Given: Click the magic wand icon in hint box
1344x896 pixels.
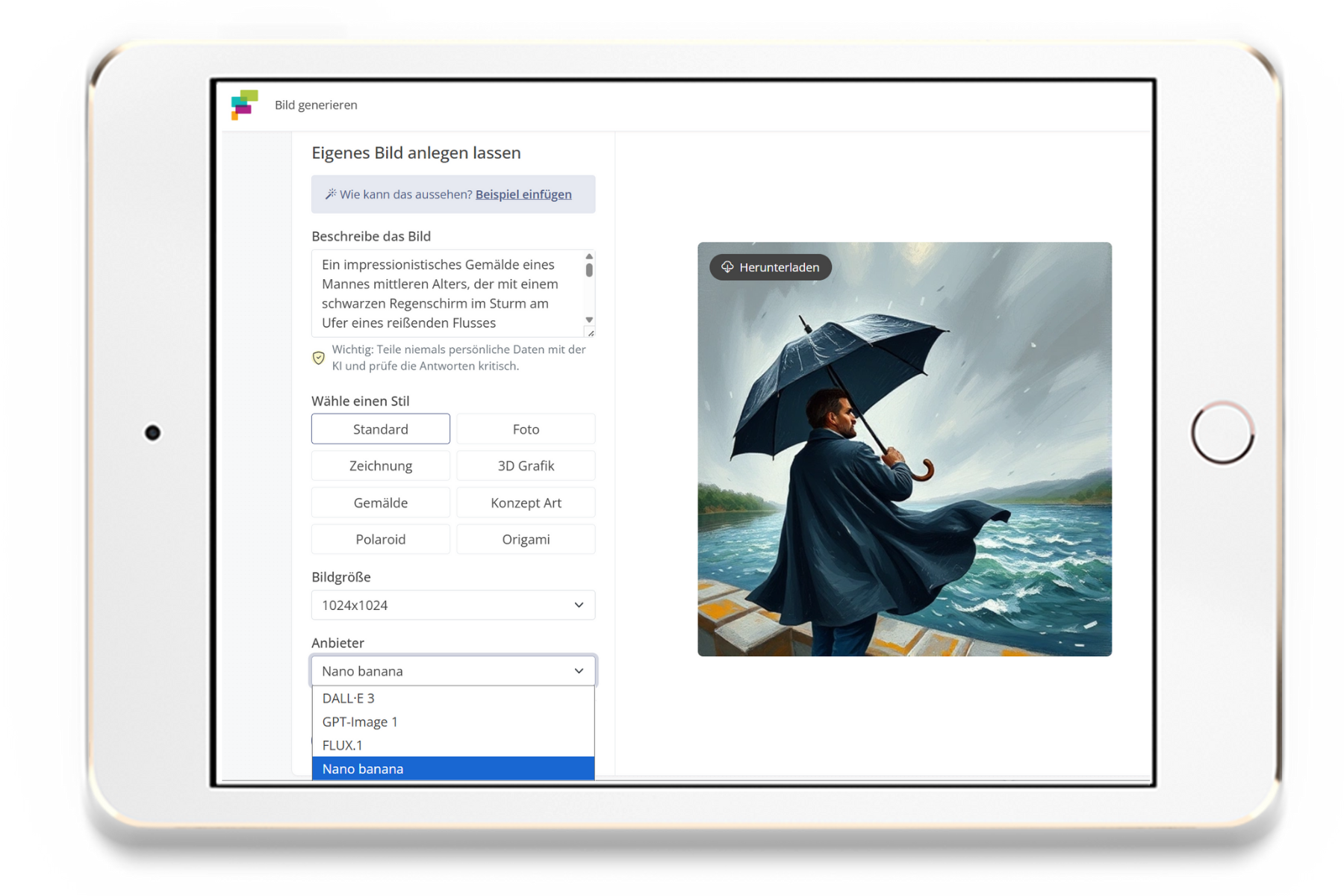Looking at the screenshot, I should click(x=330, y=194).
